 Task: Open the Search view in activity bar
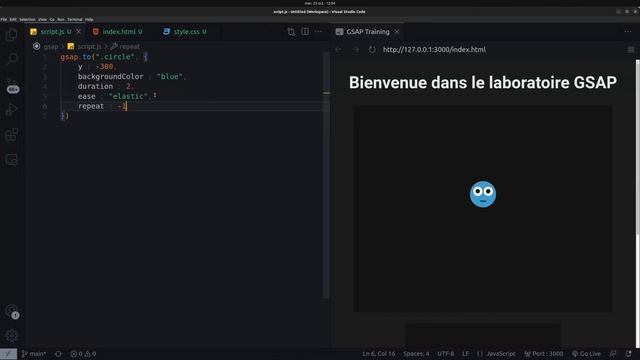click(11, 60)
